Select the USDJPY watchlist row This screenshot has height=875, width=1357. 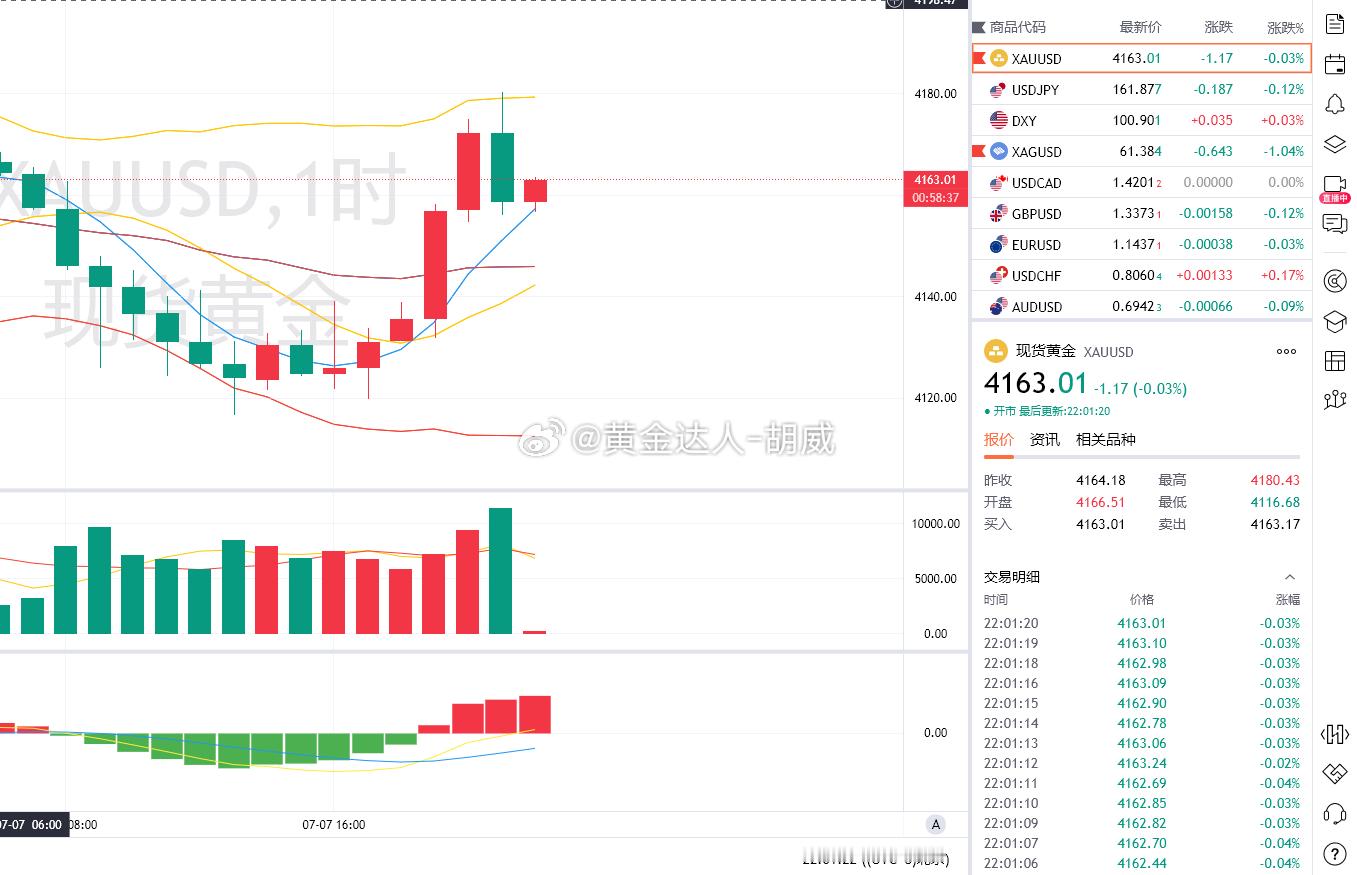pyautogui.click(x=1141, y=89)
